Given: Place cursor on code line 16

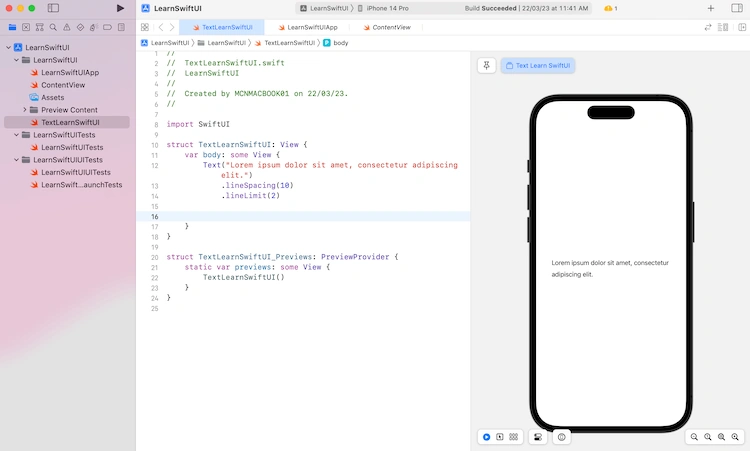Looking at the screenshot, I should tap(303, 216).
